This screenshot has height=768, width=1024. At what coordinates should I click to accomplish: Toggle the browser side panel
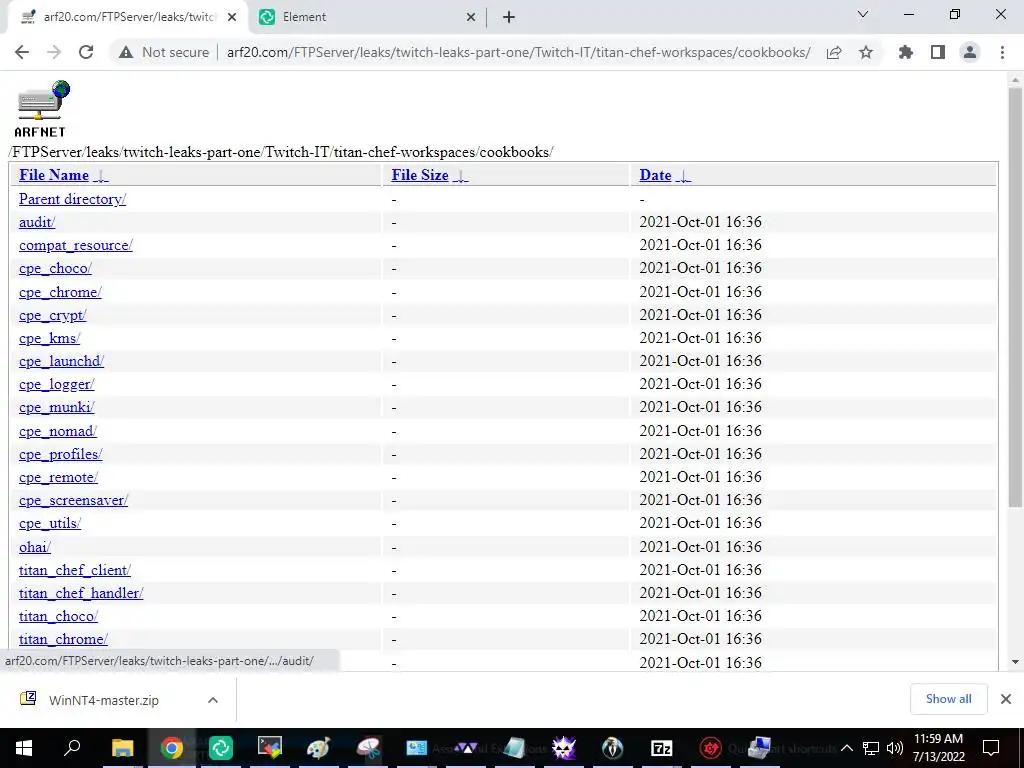[938, 52]
